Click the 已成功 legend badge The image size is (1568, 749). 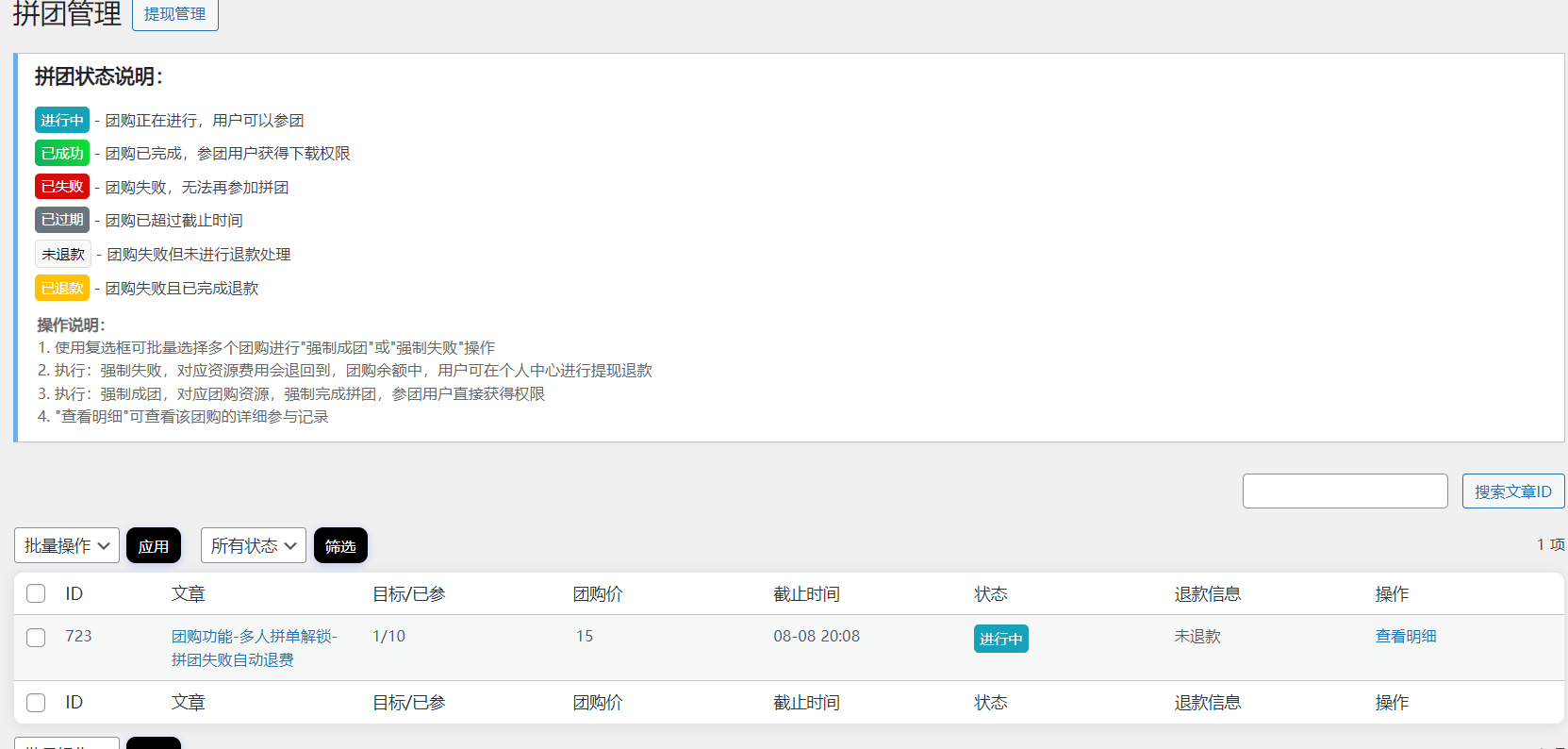[x=62, y=153]
